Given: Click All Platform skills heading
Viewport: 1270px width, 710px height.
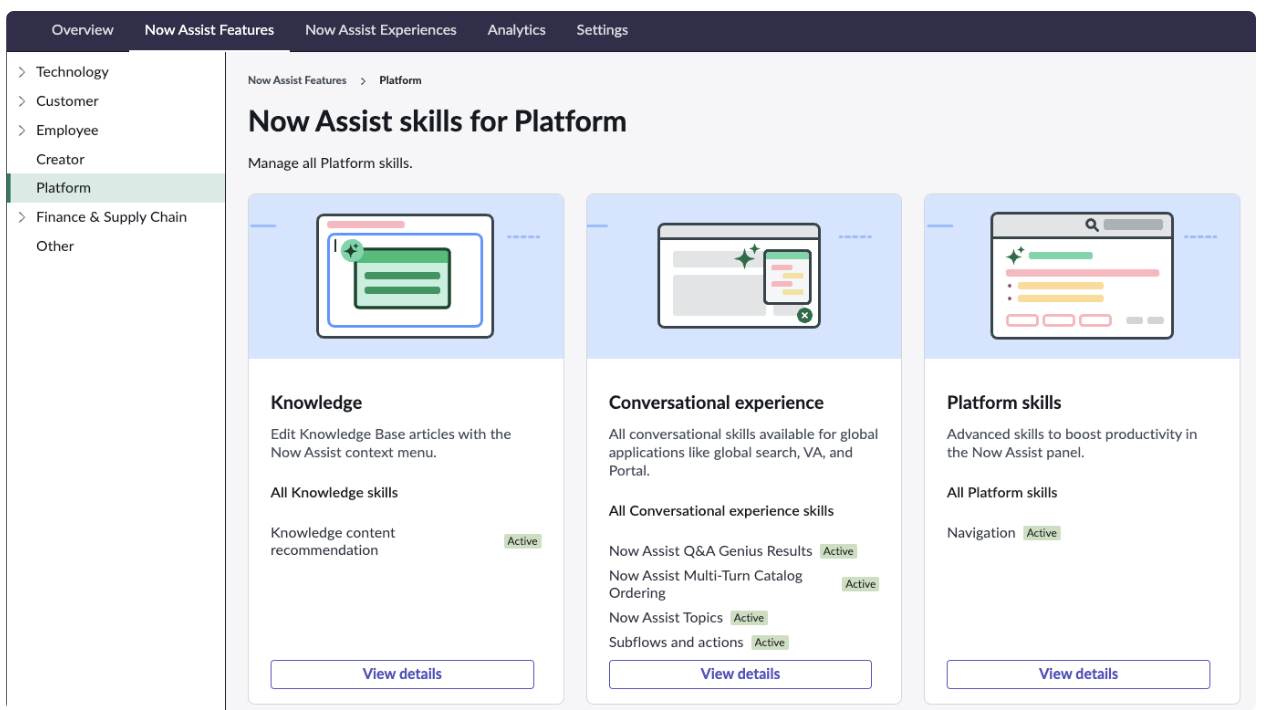Looking at the screenshot, I should point(1002,492).
